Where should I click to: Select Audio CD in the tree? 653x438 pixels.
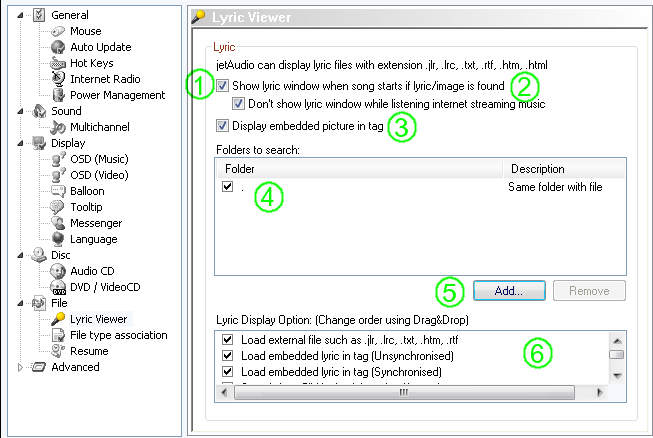pyautogui.click(x=92, y=271)
